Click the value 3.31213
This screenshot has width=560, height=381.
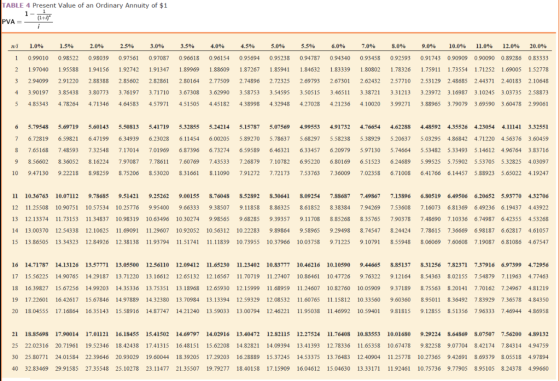tap(400, 92)
